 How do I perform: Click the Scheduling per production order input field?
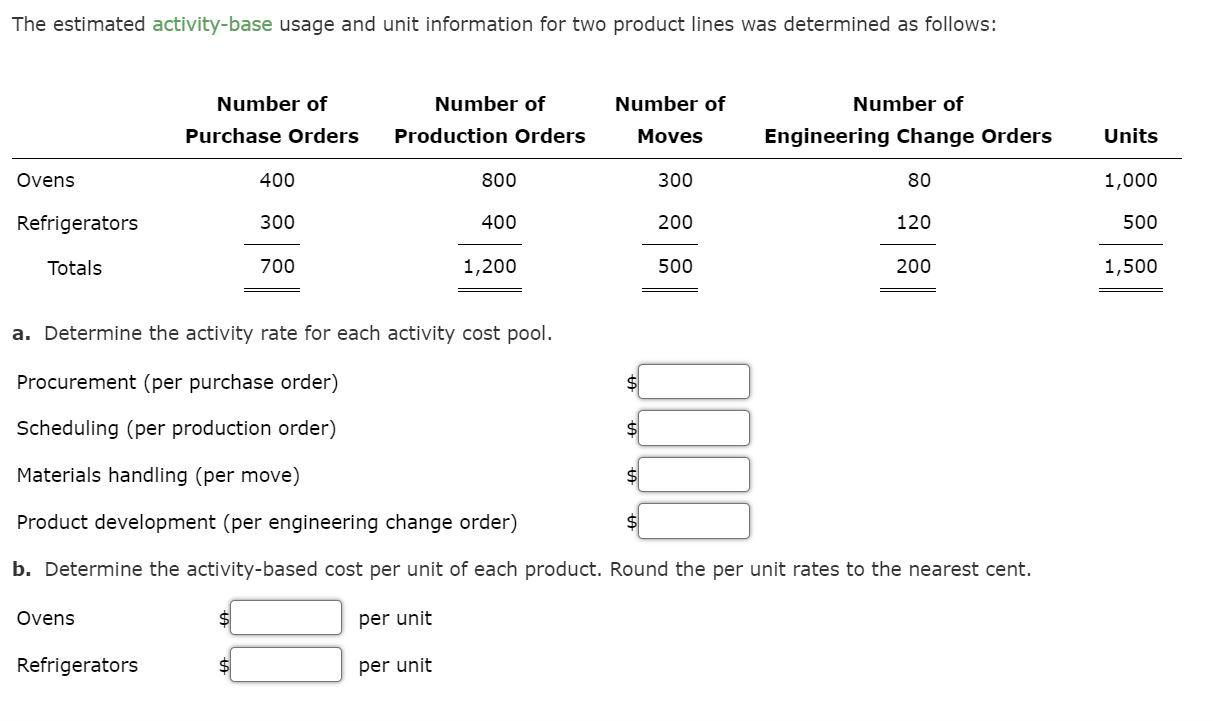tap(694, 428)
